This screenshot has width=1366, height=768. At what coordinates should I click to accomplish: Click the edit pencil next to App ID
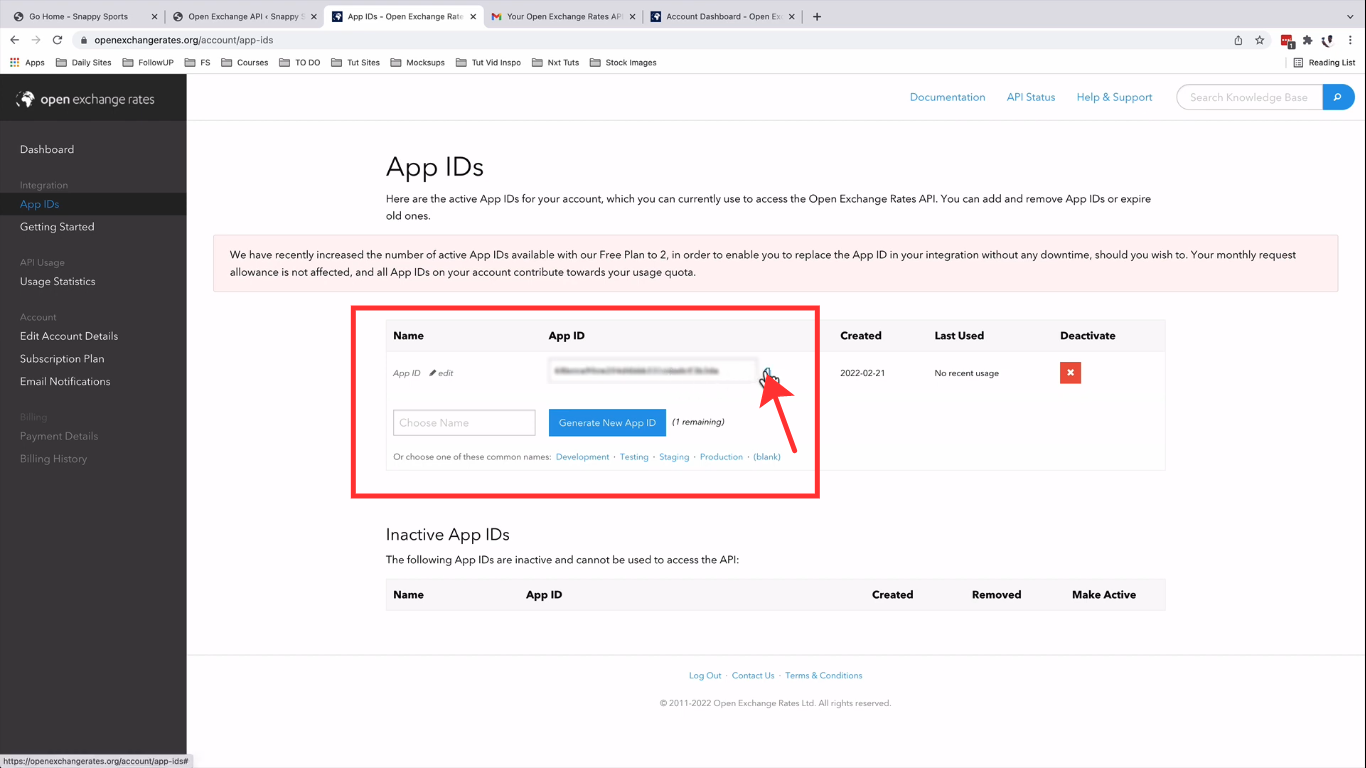tap(441, 373)
